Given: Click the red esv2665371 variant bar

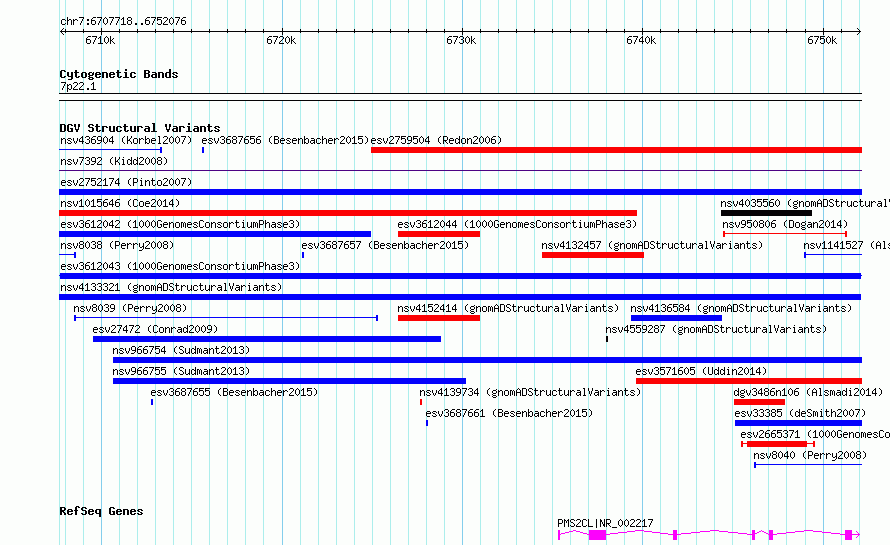Looking at the screenshot, I should pos(776,444).
